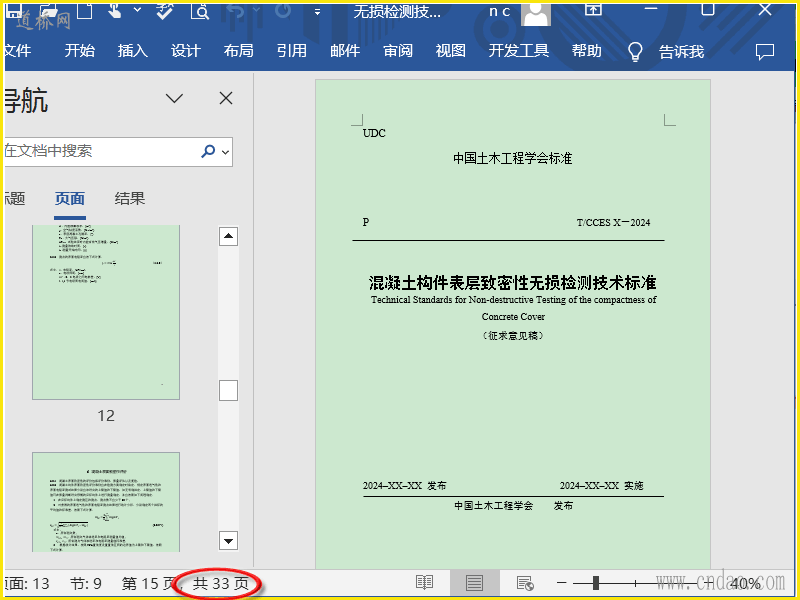Open the comments speech bubble icon
800x600 pixels.
765,52
